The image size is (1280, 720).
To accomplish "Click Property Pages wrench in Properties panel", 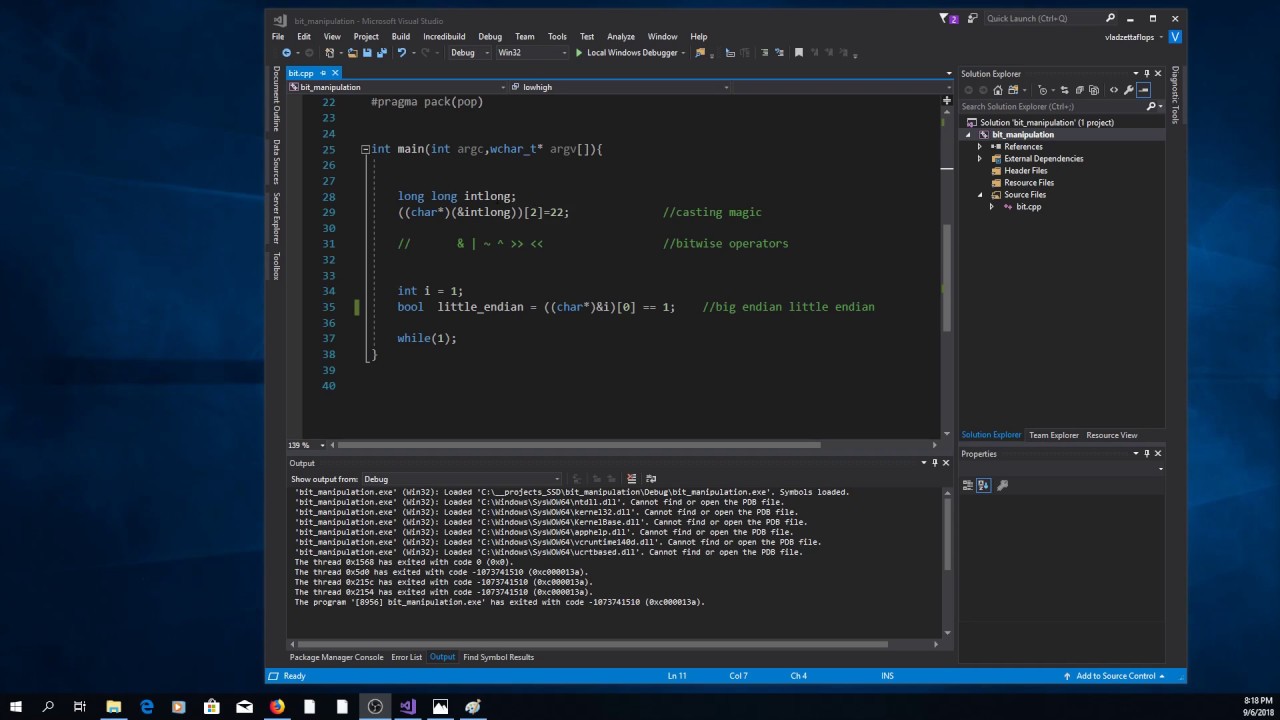I will pyautogui.click(x=1003, y=485).
